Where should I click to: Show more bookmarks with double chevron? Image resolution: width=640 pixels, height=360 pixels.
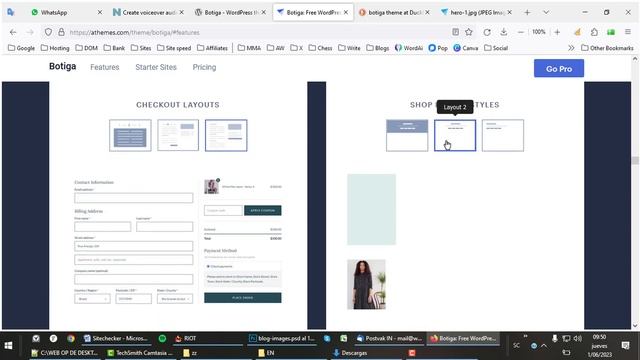coord(571,48)
